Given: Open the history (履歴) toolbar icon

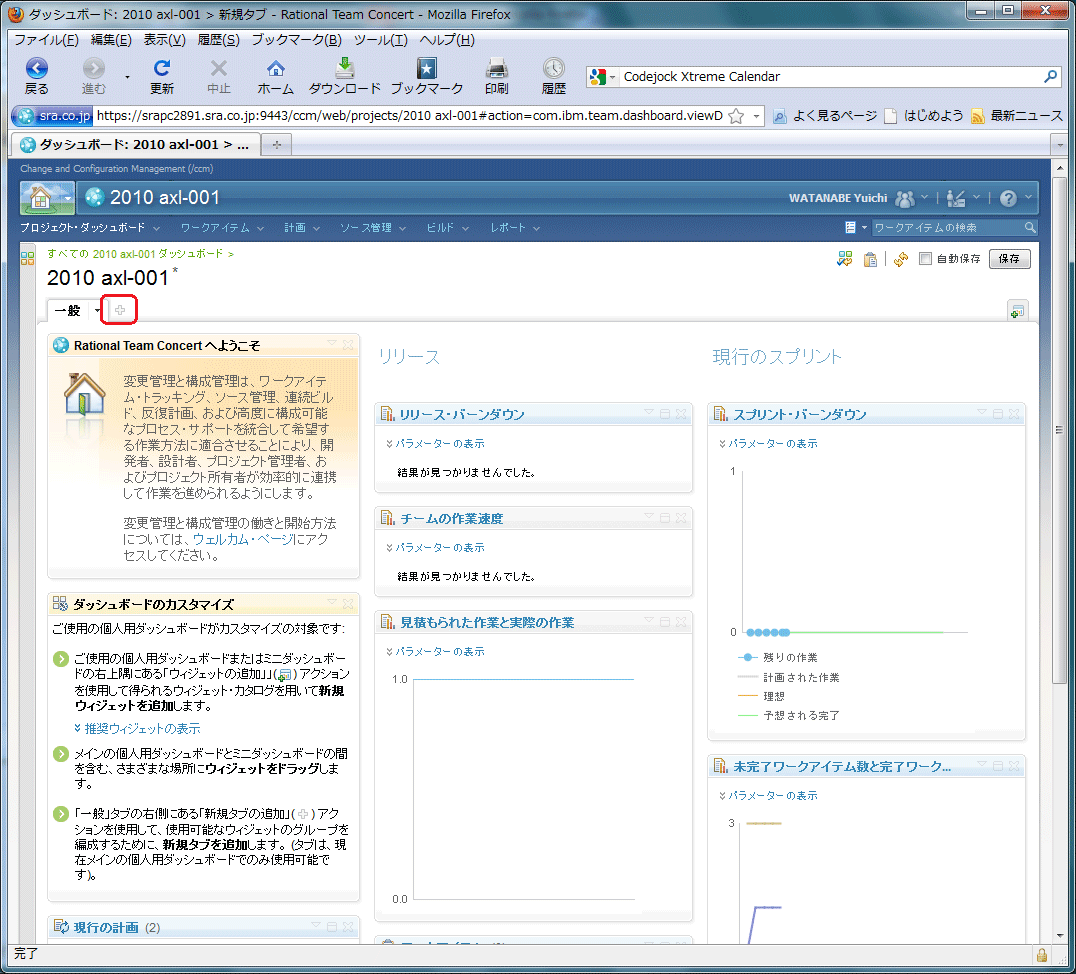Looking at the screenshot, I should point(554,68).
